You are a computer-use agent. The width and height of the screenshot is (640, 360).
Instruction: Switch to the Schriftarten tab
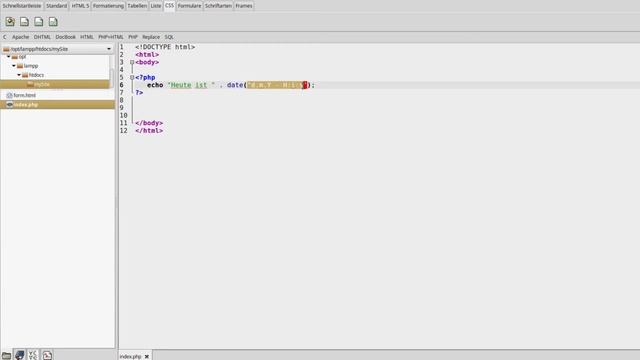pos(218,6)
